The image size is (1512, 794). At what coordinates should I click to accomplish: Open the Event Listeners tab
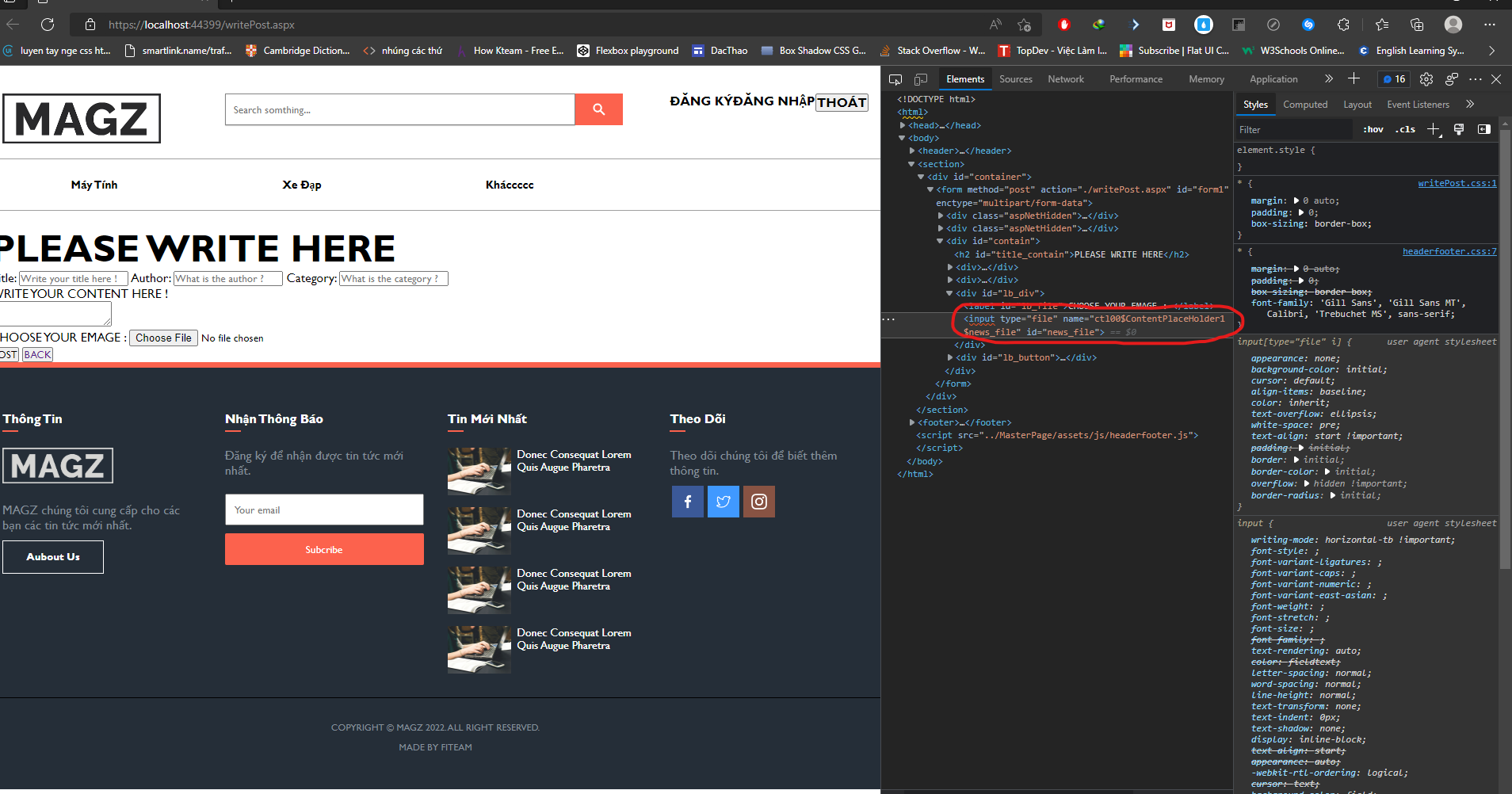(x=1418, y=105)
